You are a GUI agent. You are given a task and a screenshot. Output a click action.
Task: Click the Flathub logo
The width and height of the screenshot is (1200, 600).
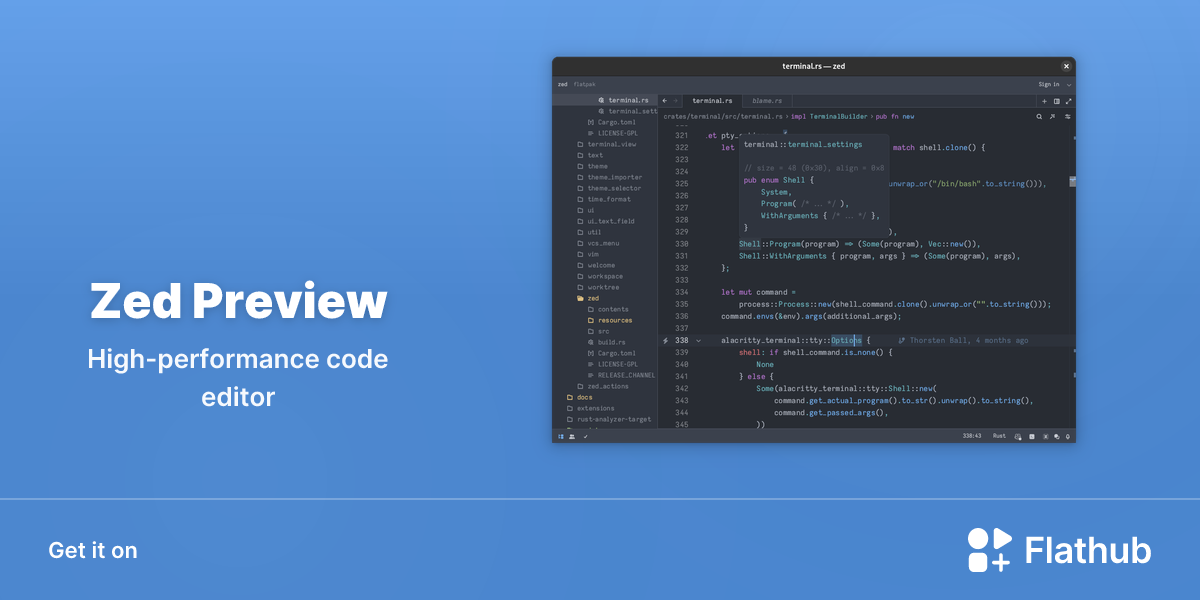pos(1059,550)
